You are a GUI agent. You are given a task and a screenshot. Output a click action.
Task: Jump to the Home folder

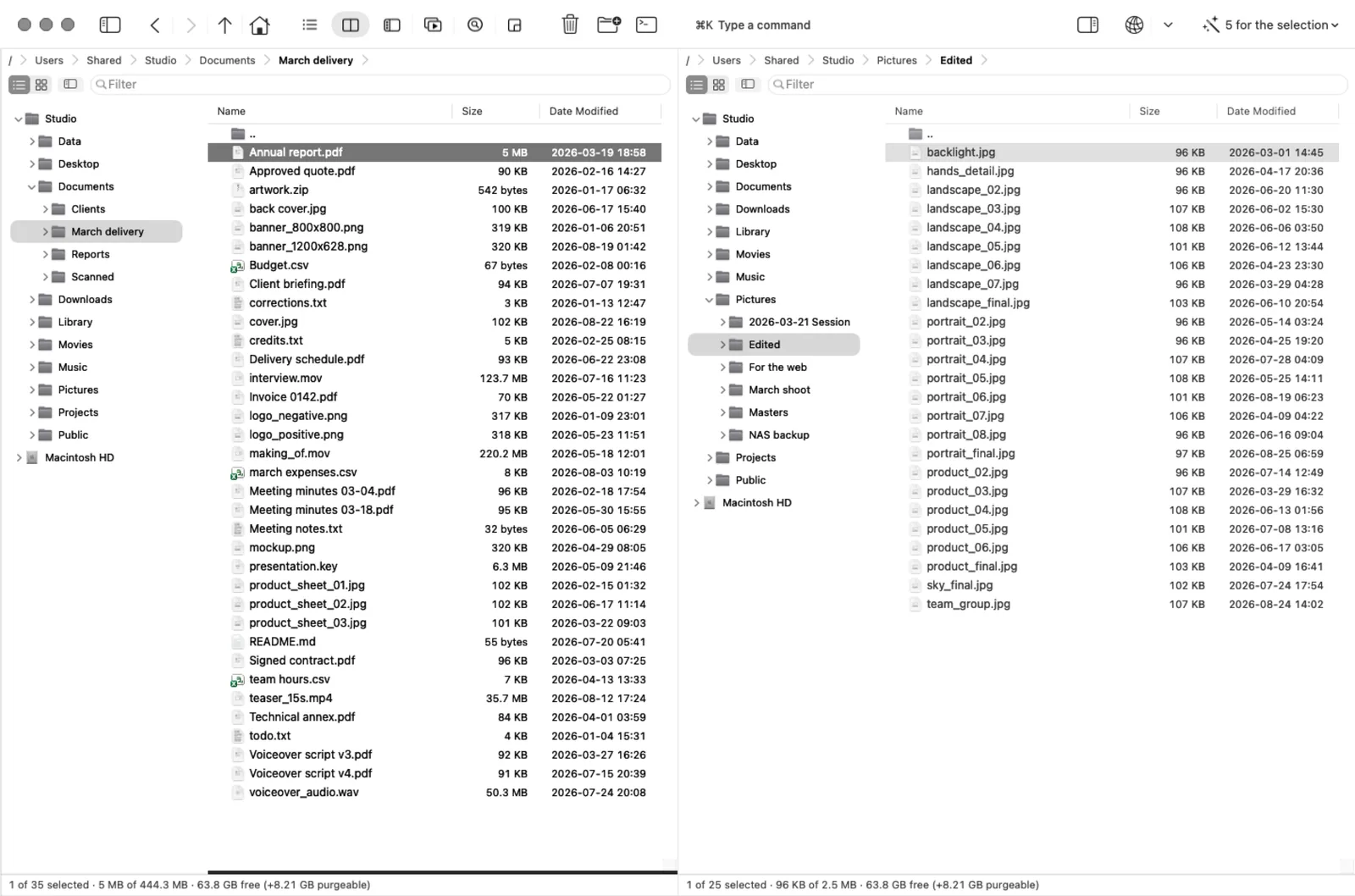pos(260,25)
